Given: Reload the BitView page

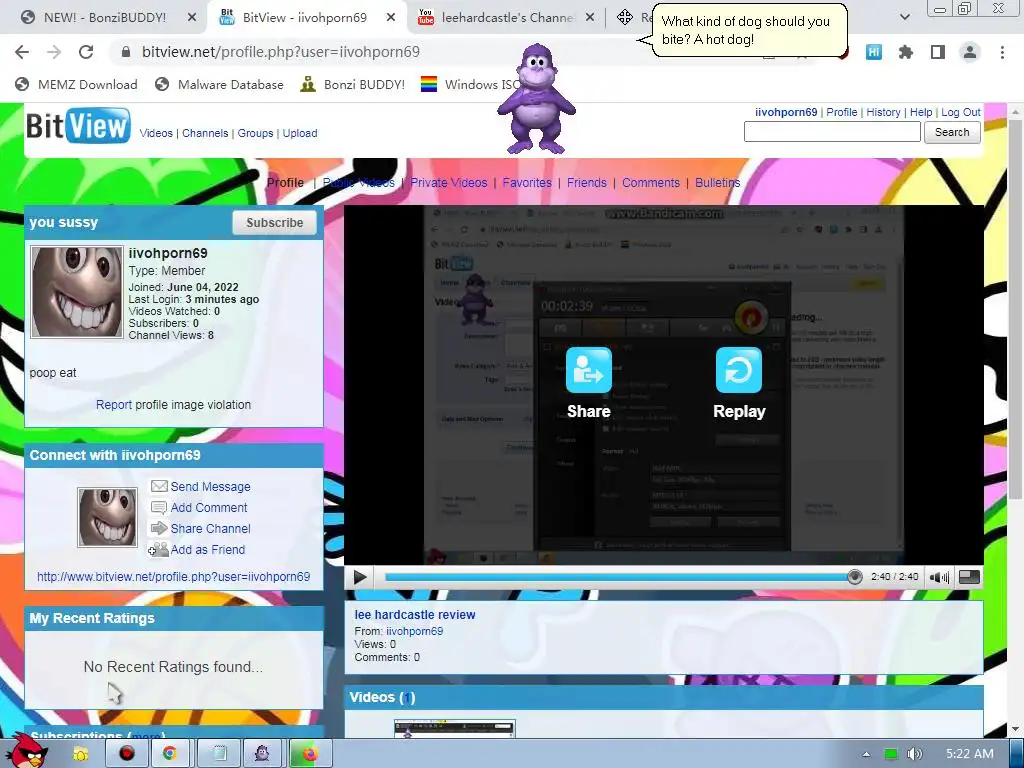Looking at the screenshot, I should pyautogui.click(x=86, y=52).
